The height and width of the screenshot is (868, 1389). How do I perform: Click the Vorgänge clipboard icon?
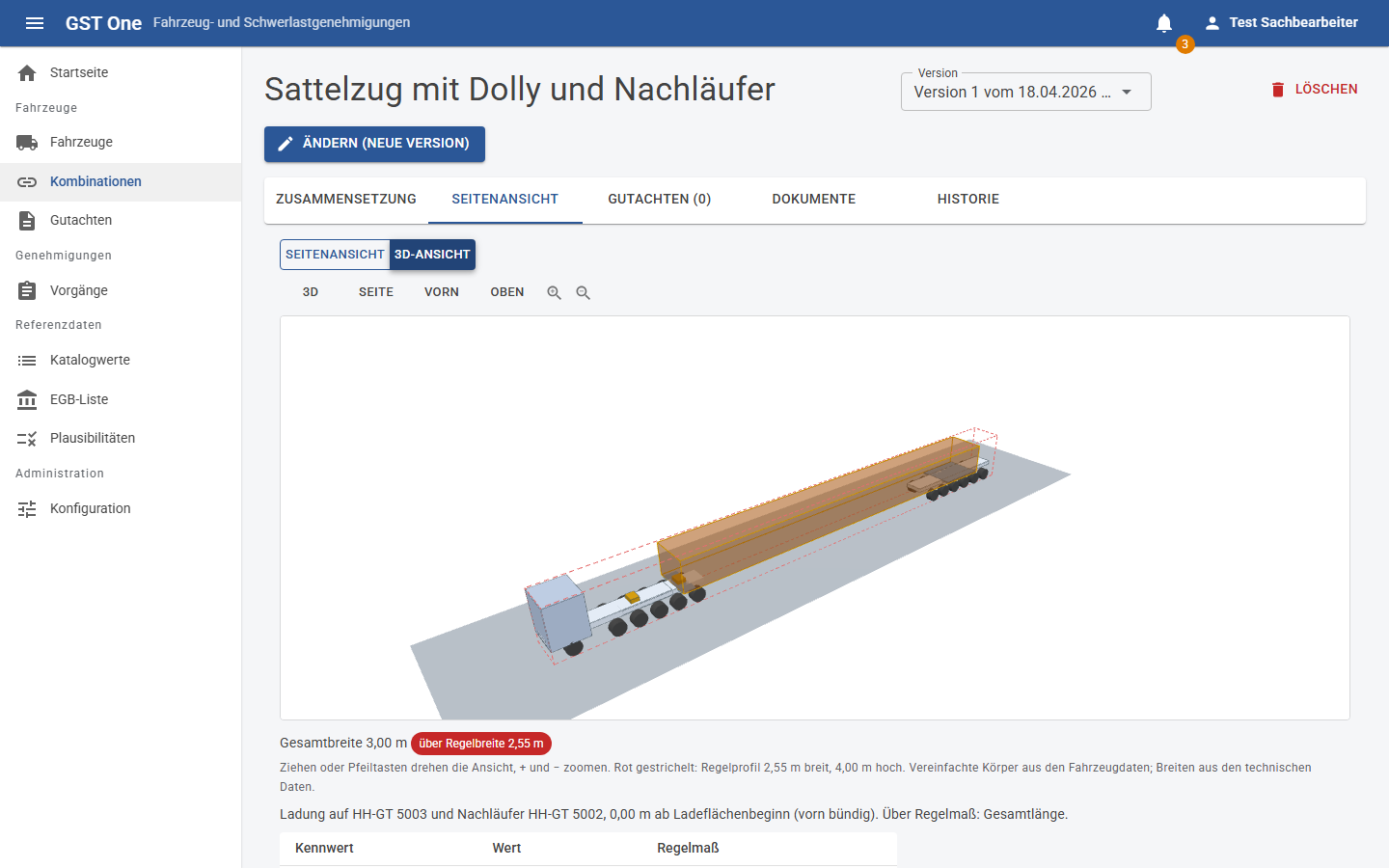[x=27, y=290]
